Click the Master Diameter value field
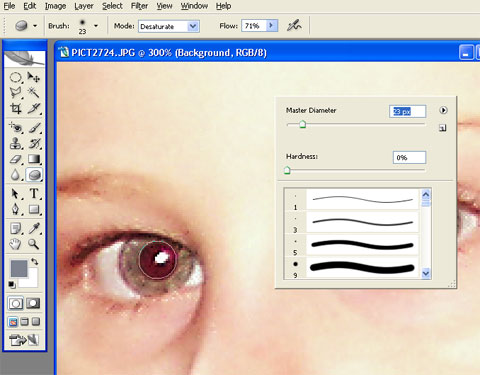The image size is (480, 375). point(407,111)
